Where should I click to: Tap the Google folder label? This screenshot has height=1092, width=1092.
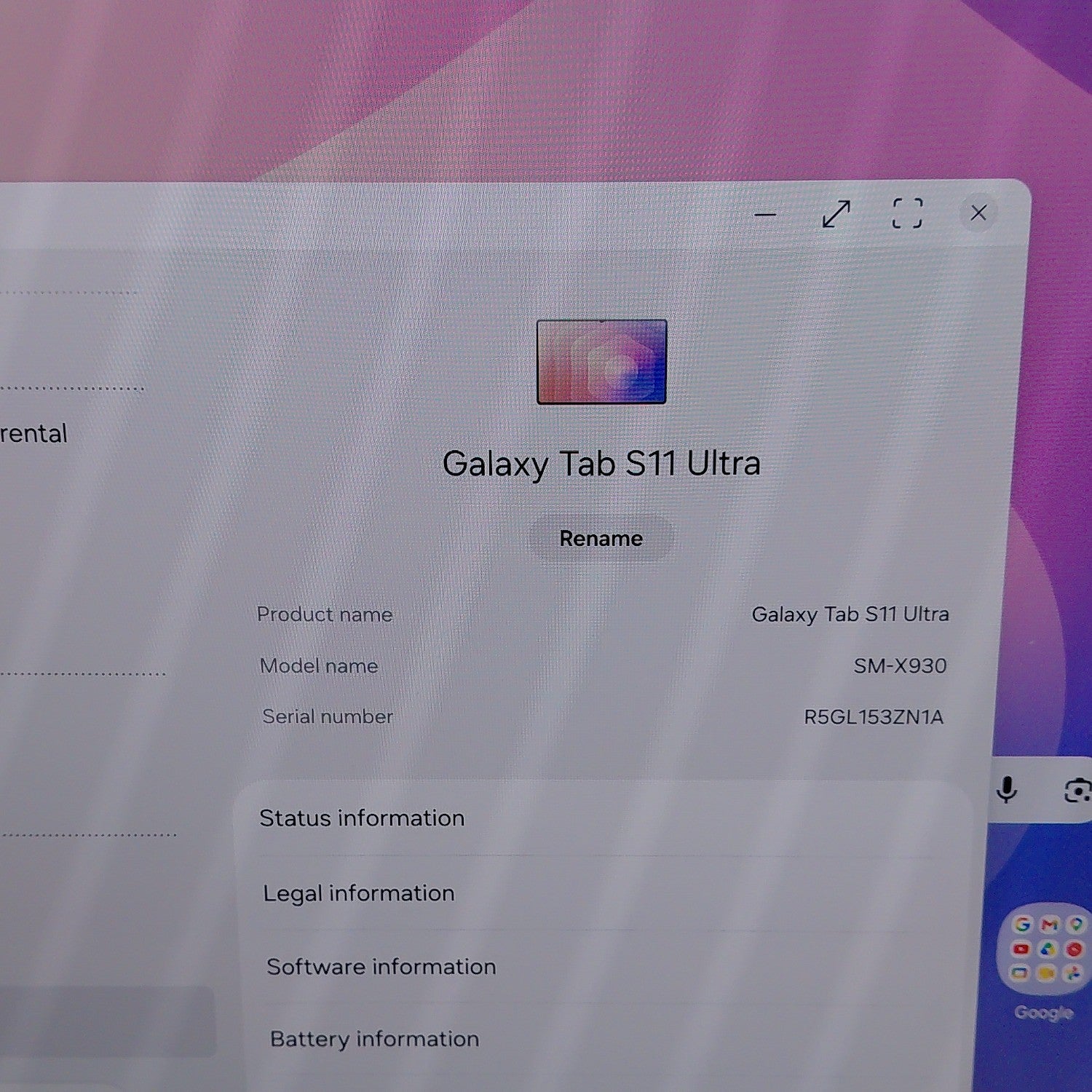point(1043,1013)
